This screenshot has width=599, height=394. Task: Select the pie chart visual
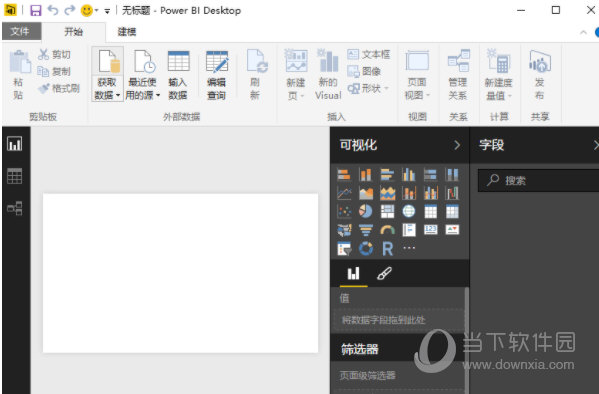[x=366, y=211]
